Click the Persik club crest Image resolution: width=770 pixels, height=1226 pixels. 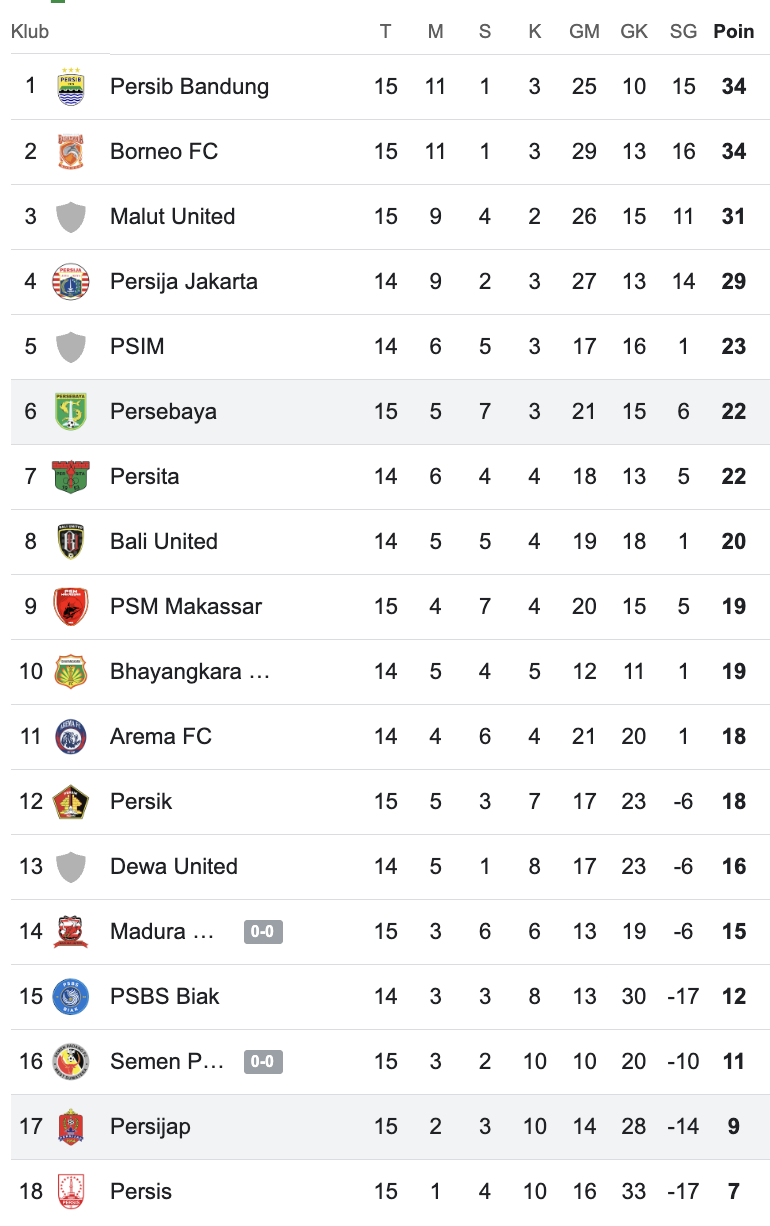coord(71,802)
